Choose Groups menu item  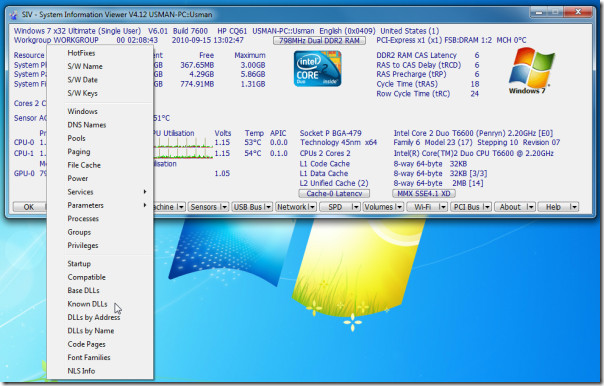(x=100, y=232)
